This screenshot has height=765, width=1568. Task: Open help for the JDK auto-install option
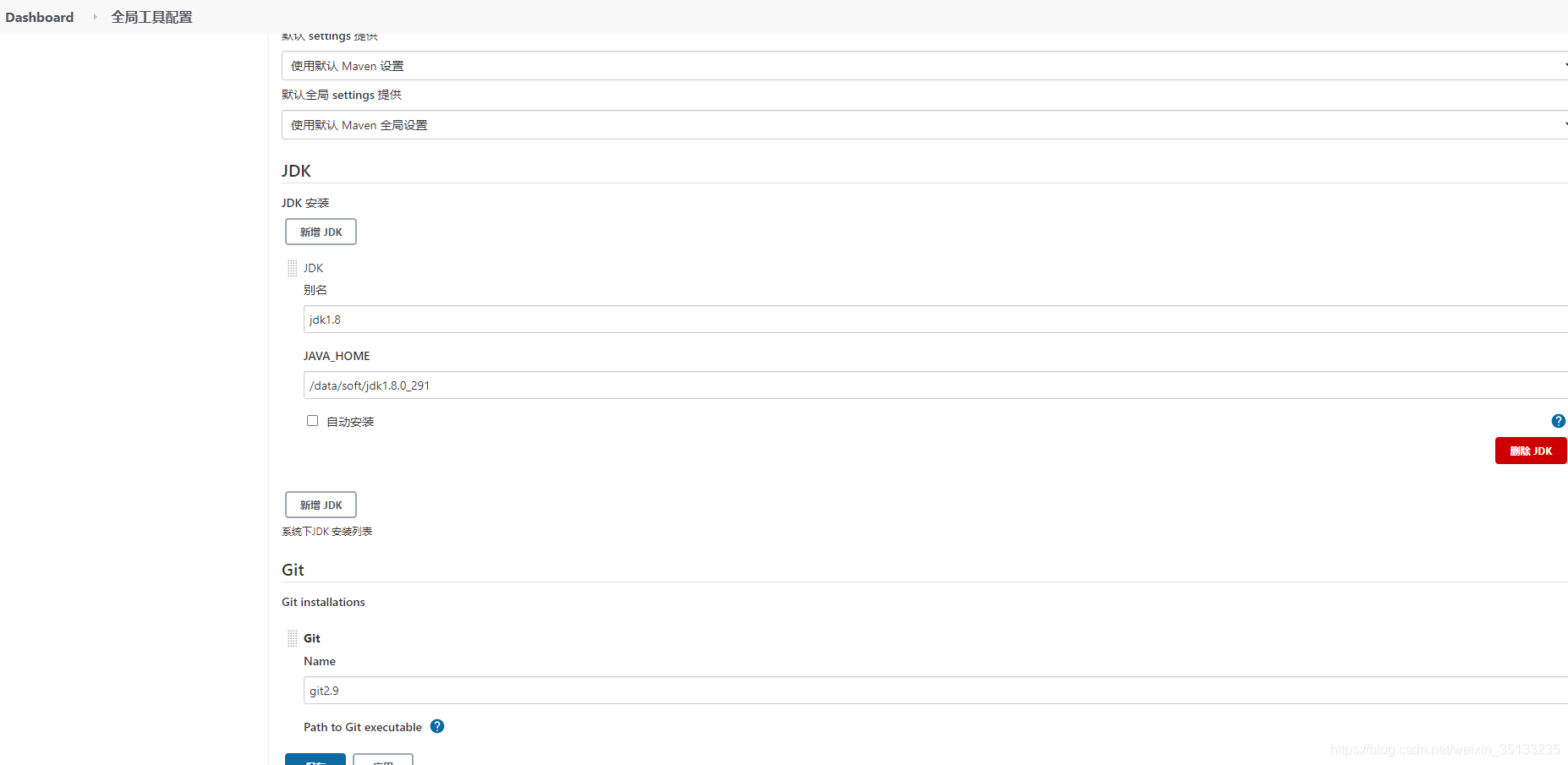1558,421
